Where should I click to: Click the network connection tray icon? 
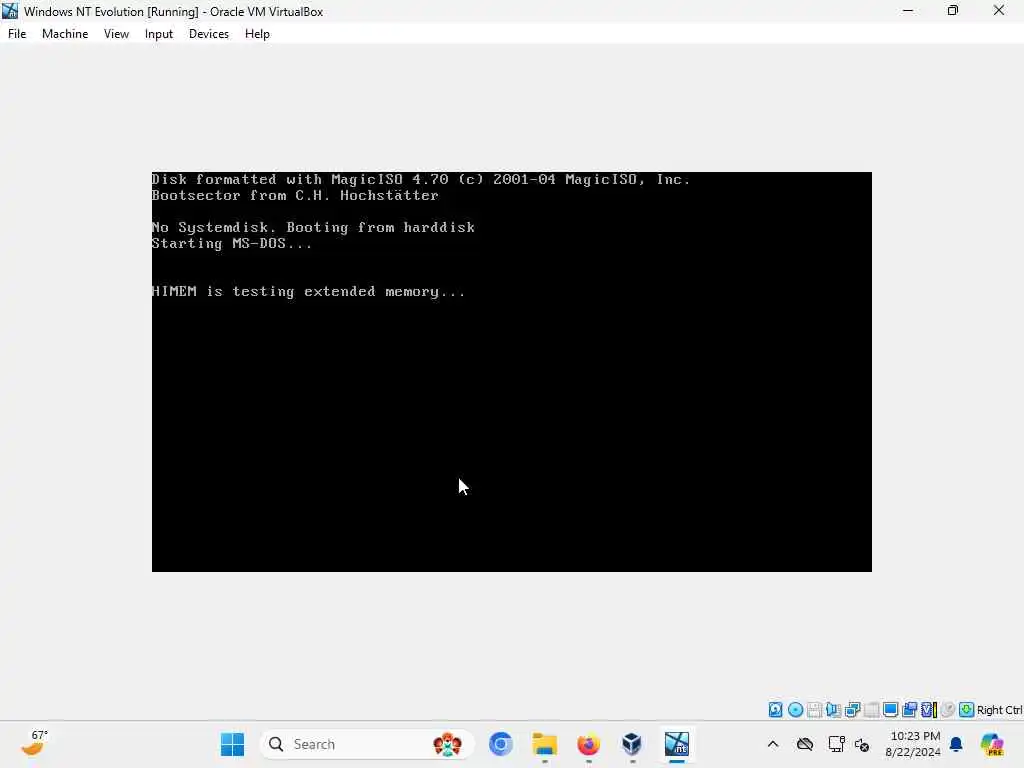coord(837,744)
